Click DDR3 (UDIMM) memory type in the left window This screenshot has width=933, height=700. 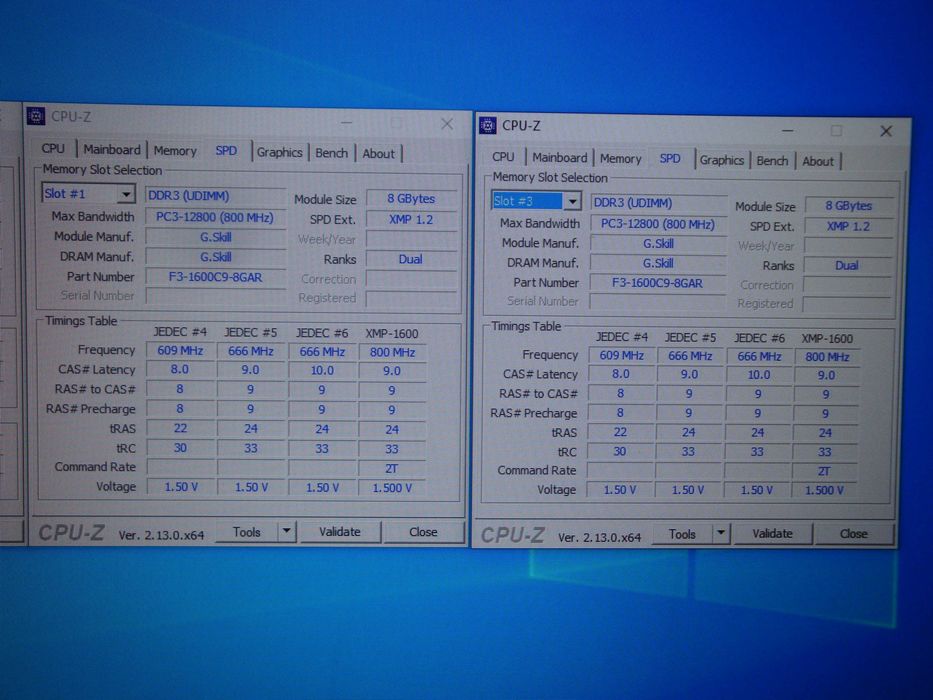(215, 196)
